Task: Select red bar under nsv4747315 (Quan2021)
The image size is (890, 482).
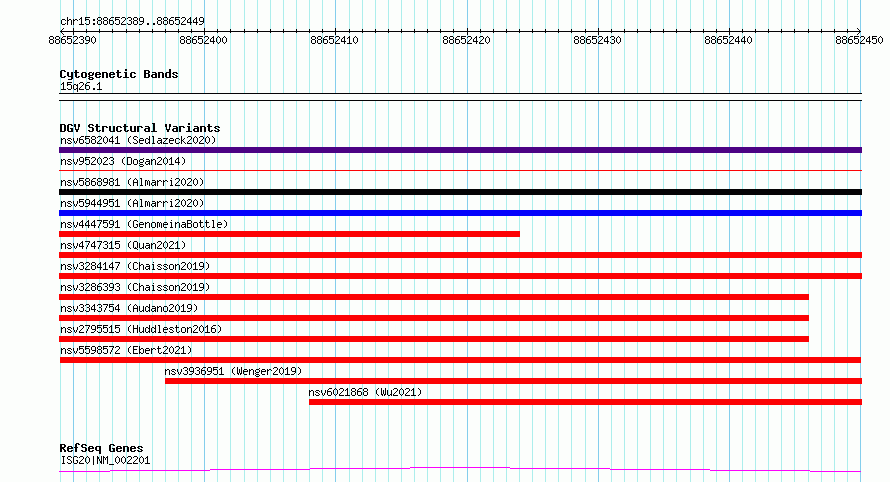Action: [460, 255]
